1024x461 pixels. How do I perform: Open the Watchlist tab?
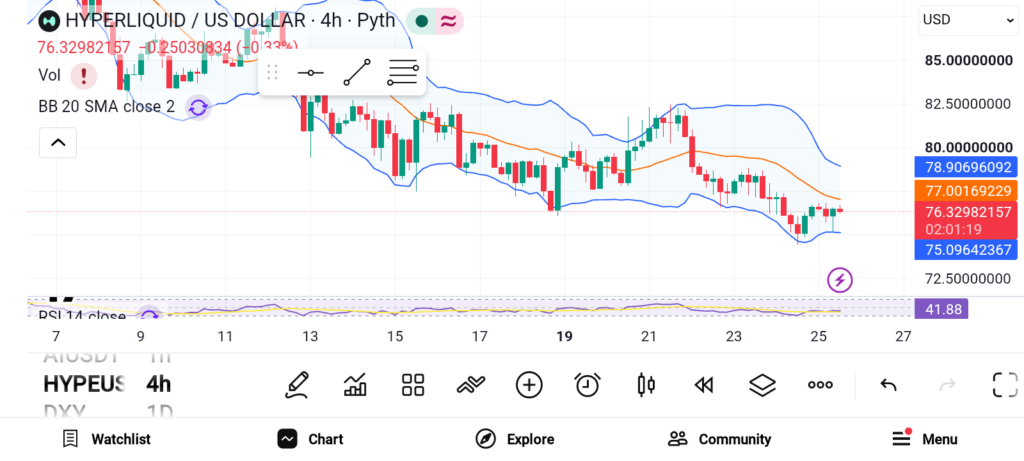106,439
